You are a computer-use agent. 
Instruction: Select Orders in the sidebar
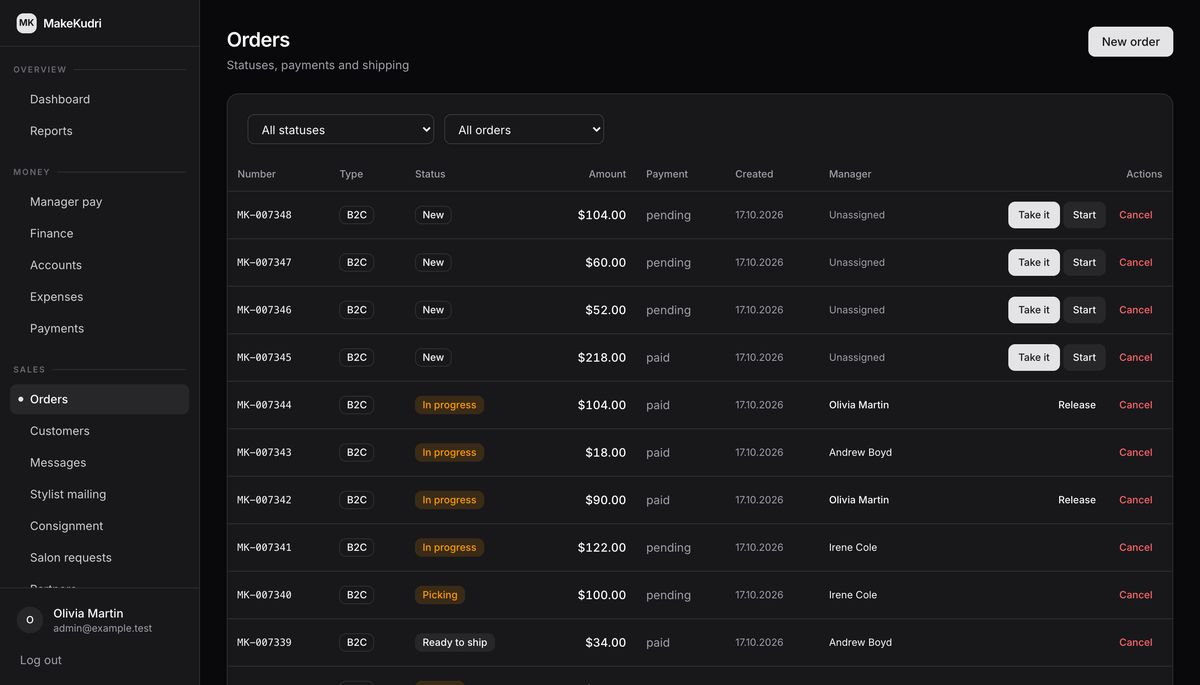[100, 399]
